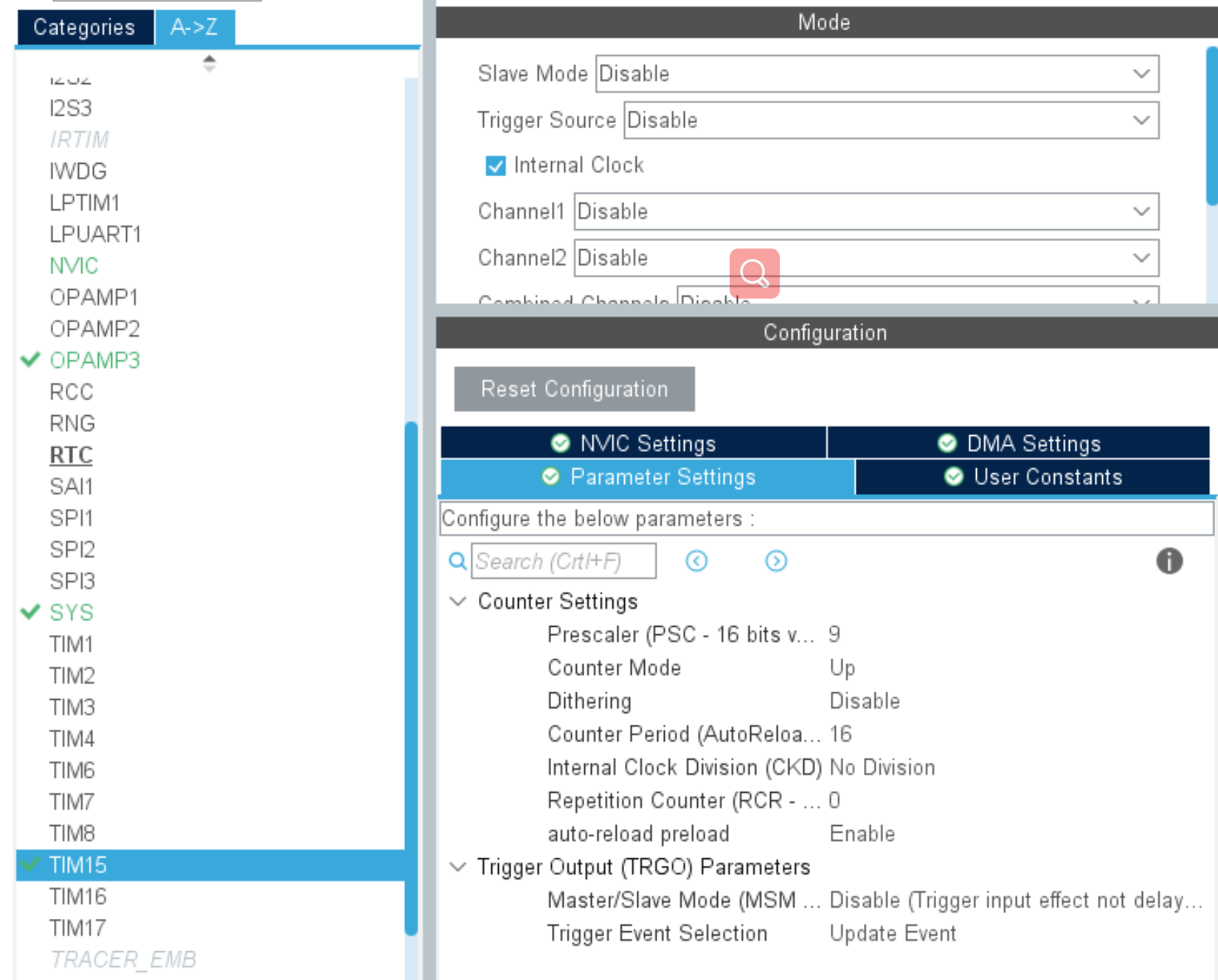Go to previous search result arrow
Image resolution: width=1218 pixels, height=980 pixels.
click(696, 561)
